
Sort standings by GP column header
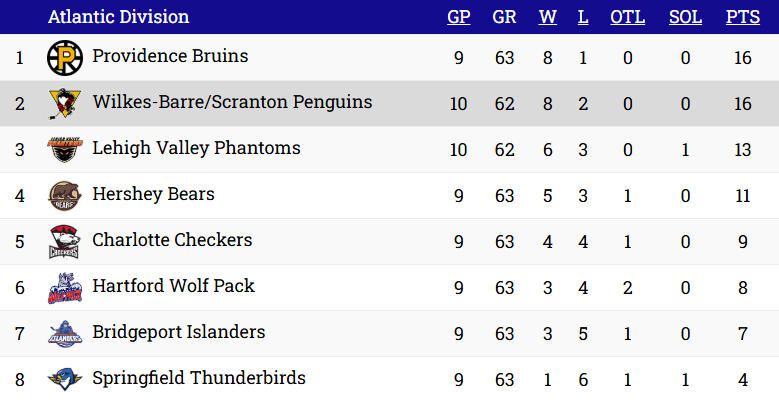point(459,17)
